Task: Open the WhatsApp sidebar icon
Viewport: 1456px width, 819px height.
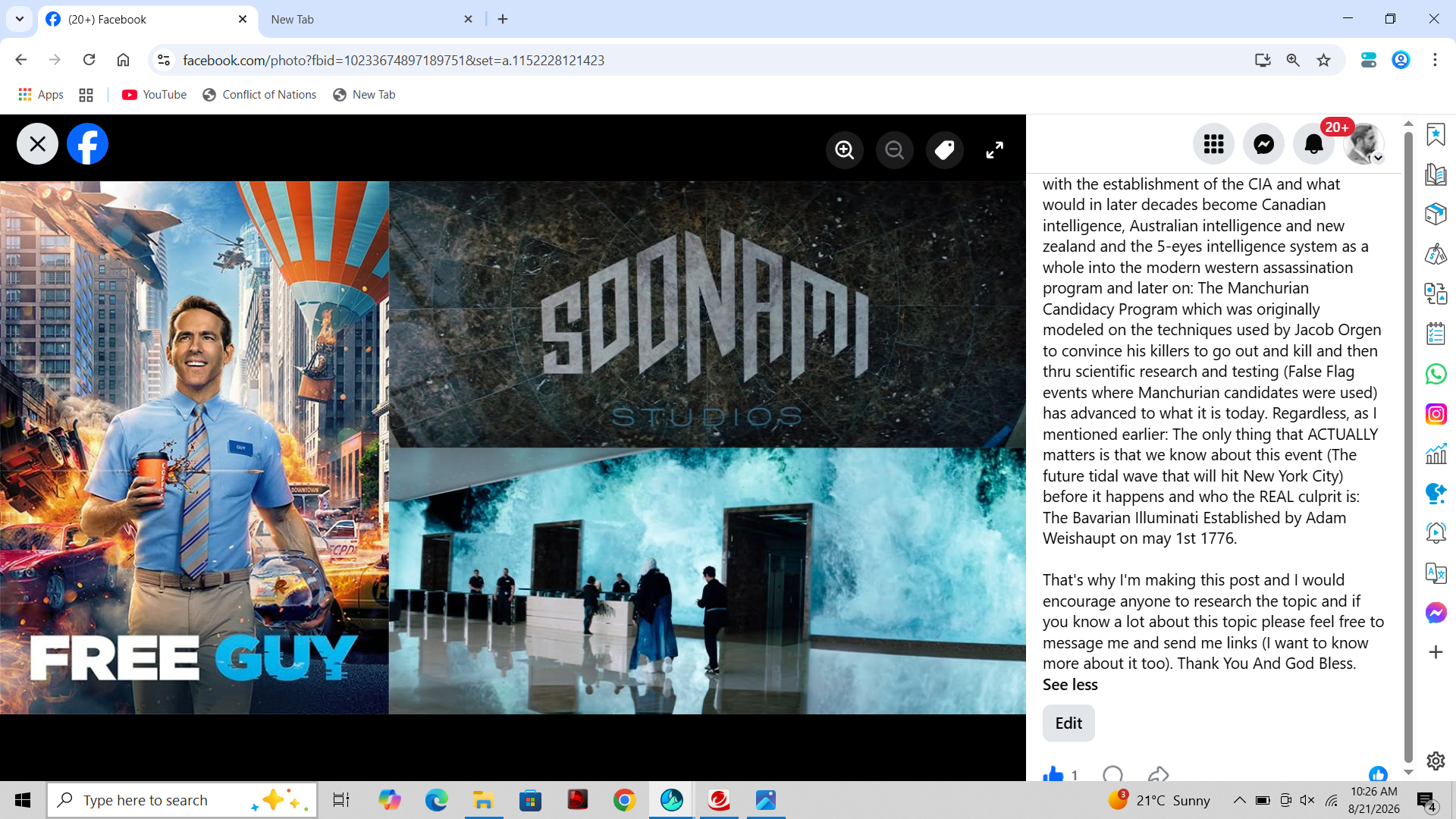Action: 1436,374
